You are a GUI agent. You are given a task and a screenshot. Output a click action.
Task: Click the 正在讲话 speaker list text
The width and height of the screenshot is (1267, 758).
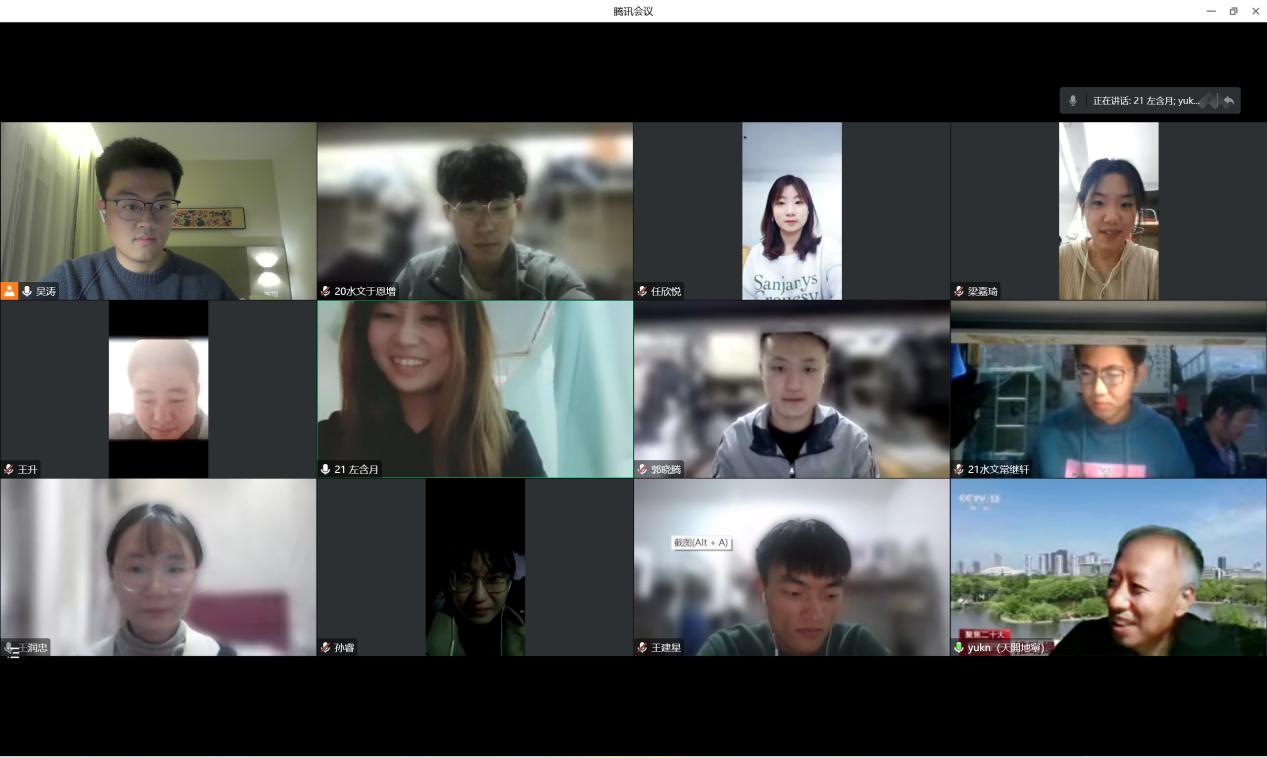click(x=1145, y=100)
